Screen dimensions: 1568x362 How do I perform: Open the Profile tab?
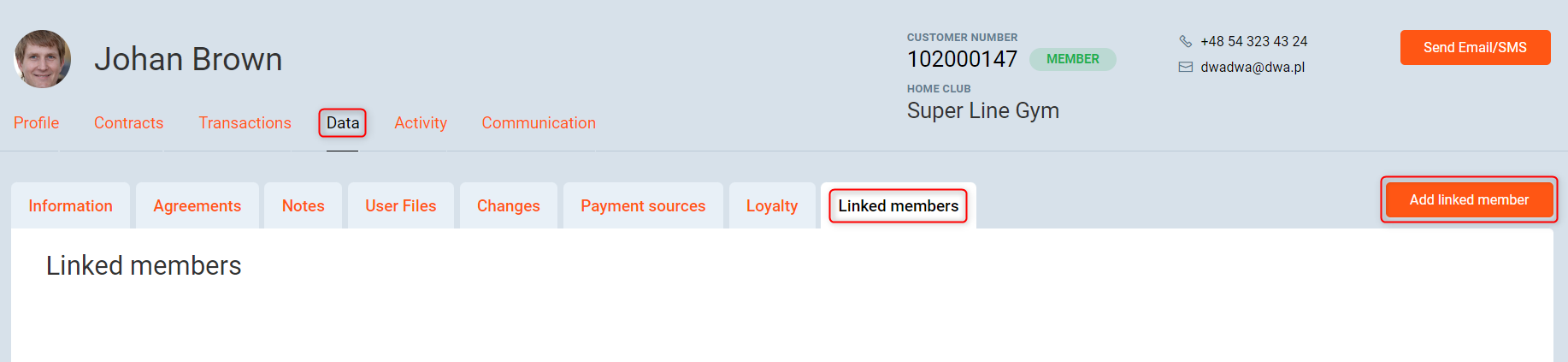37,122
